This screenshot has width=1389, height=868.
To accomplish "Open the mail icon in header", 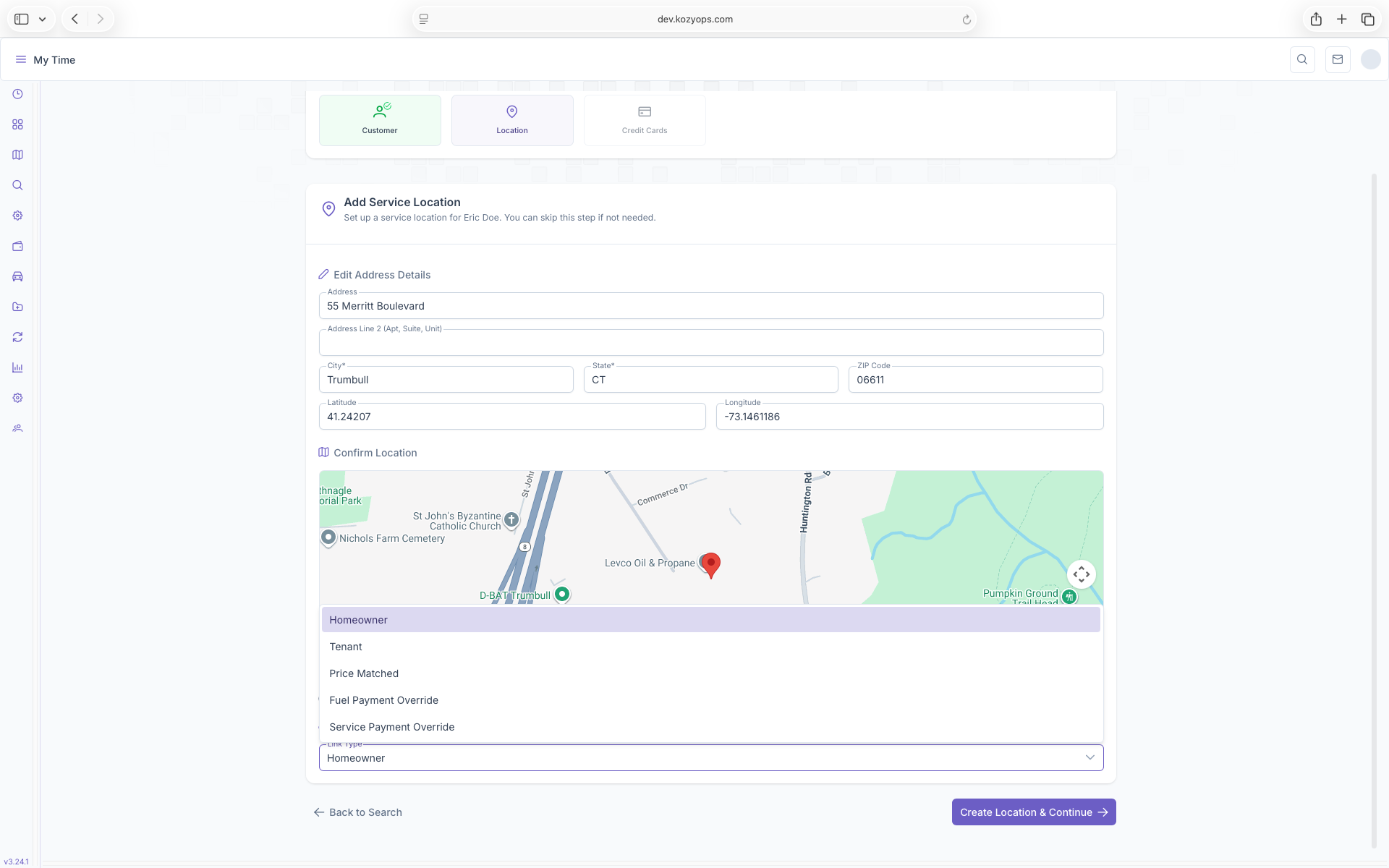I will click(1337, 60).
